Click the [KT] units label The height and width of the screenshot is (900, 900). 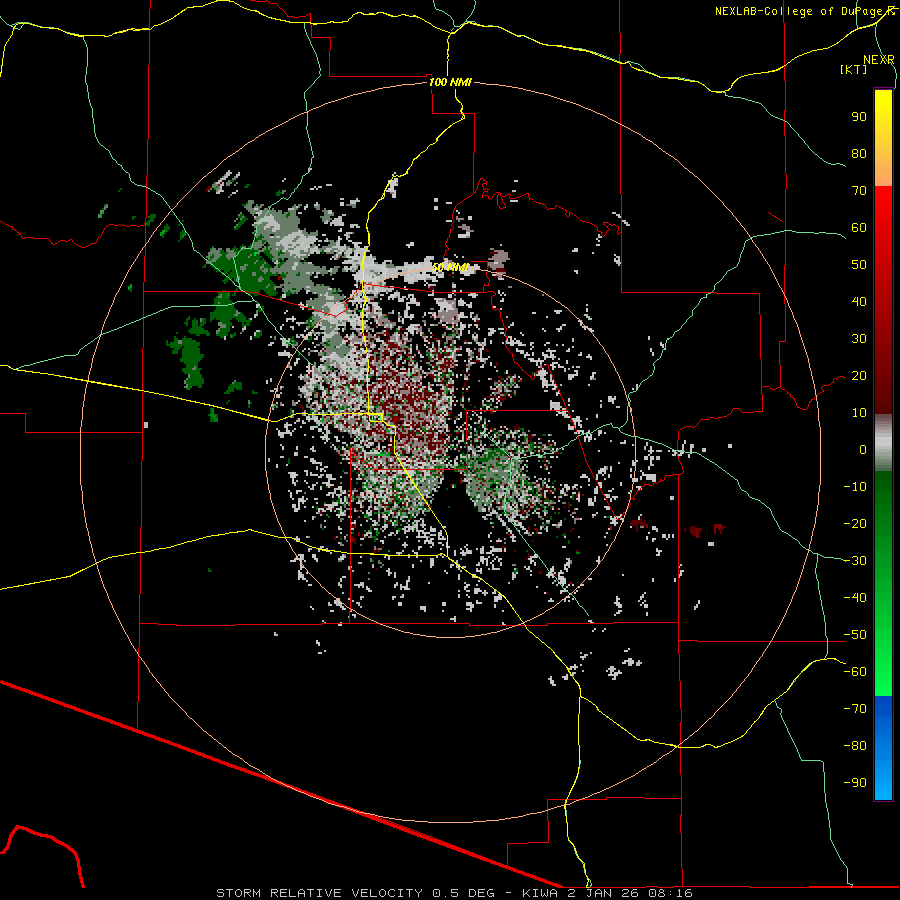853,69
